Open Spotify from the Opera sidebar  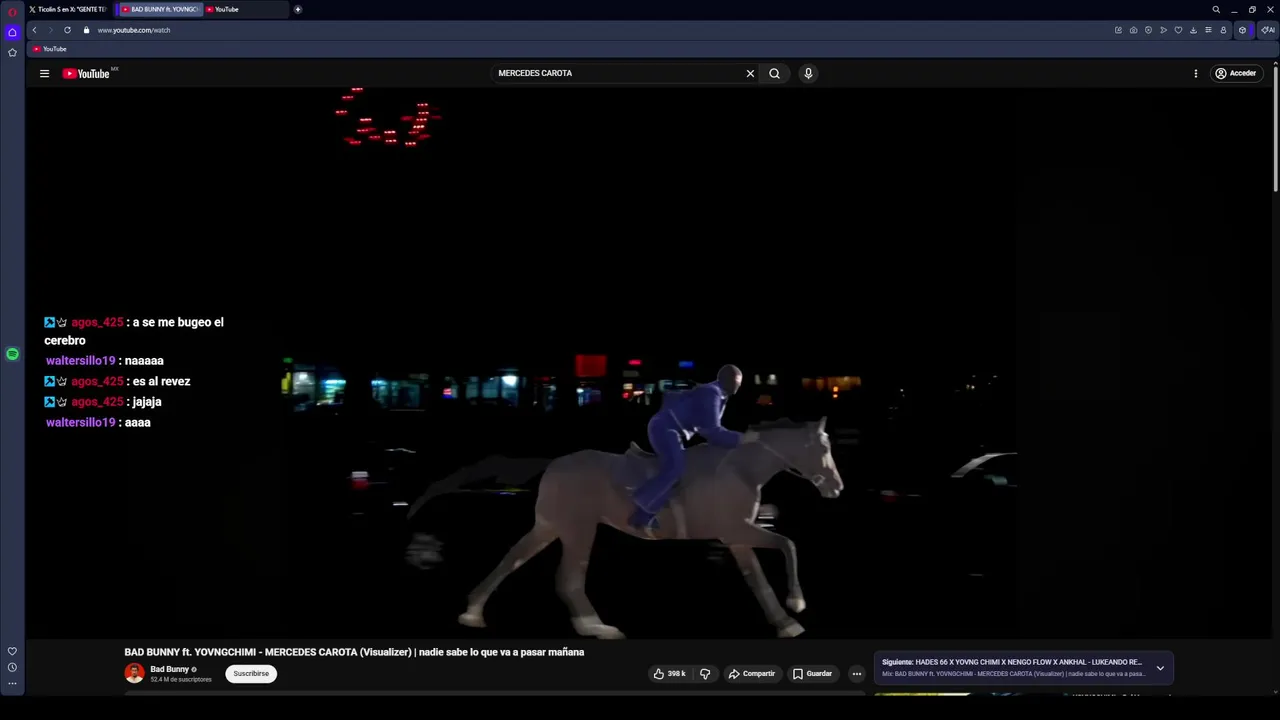pos(12,354)
